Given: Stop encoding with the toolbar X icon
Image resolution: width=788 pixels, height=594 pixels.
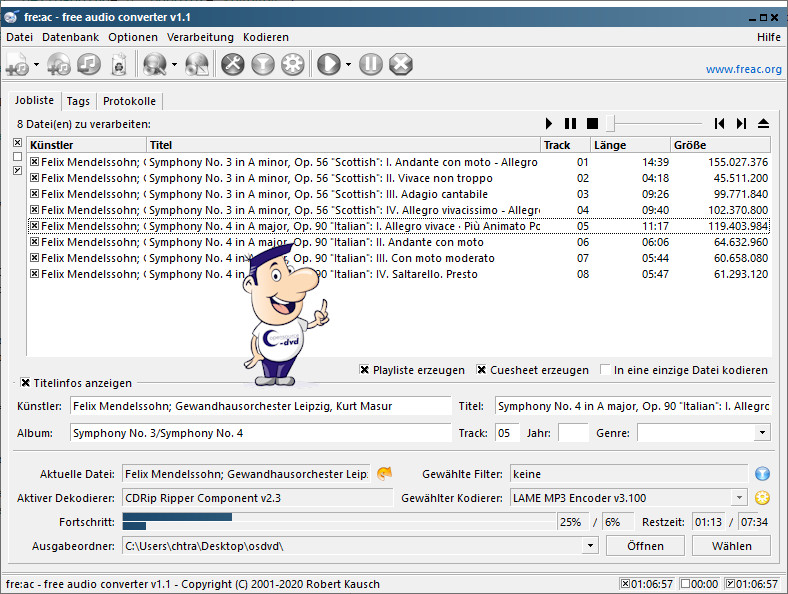Looking at the screenshot, I should pos(400,65).
